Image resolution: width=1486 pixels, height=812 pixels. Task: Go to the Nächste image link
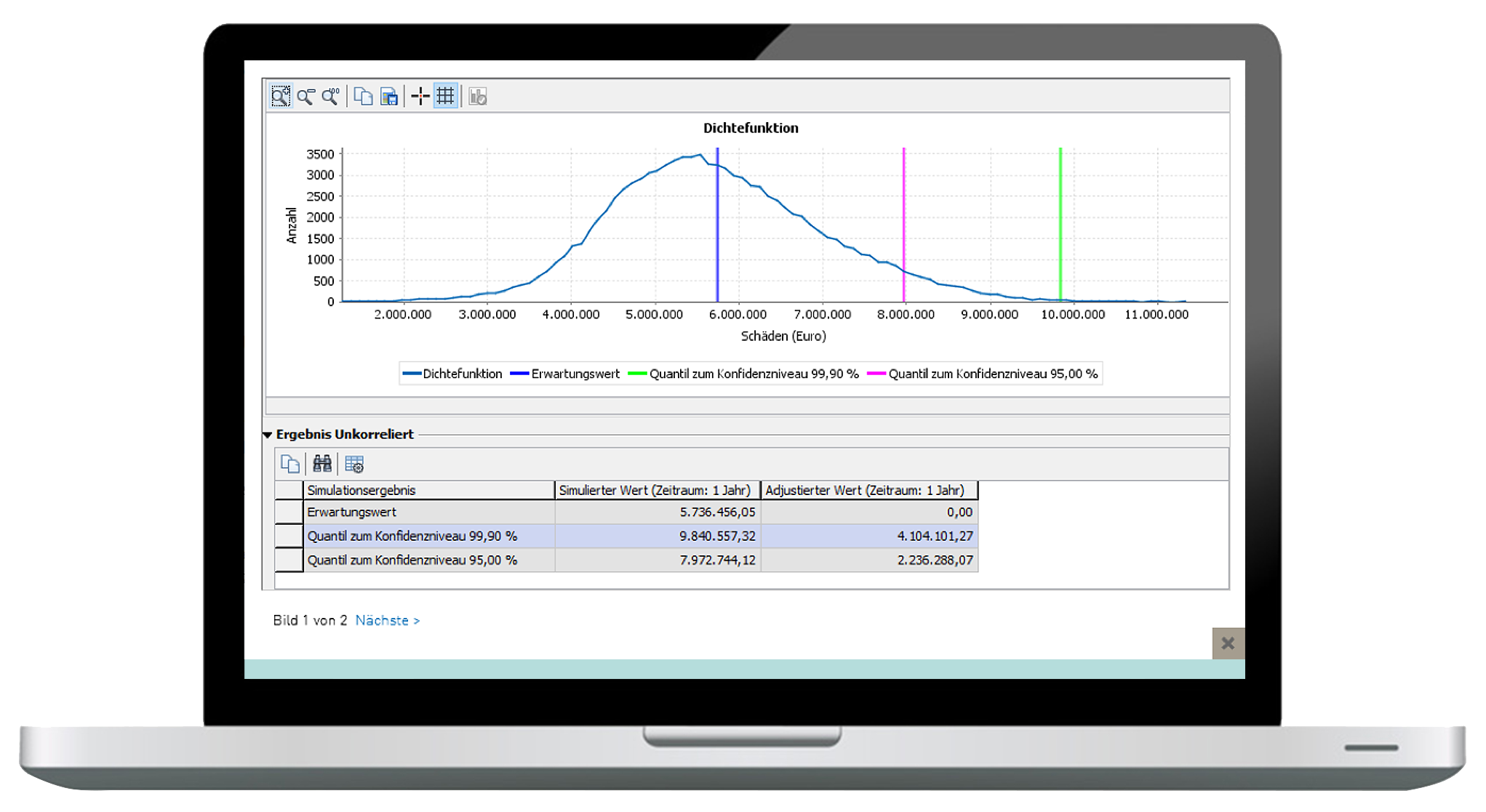pyautogui.click(x=387, y=620)
